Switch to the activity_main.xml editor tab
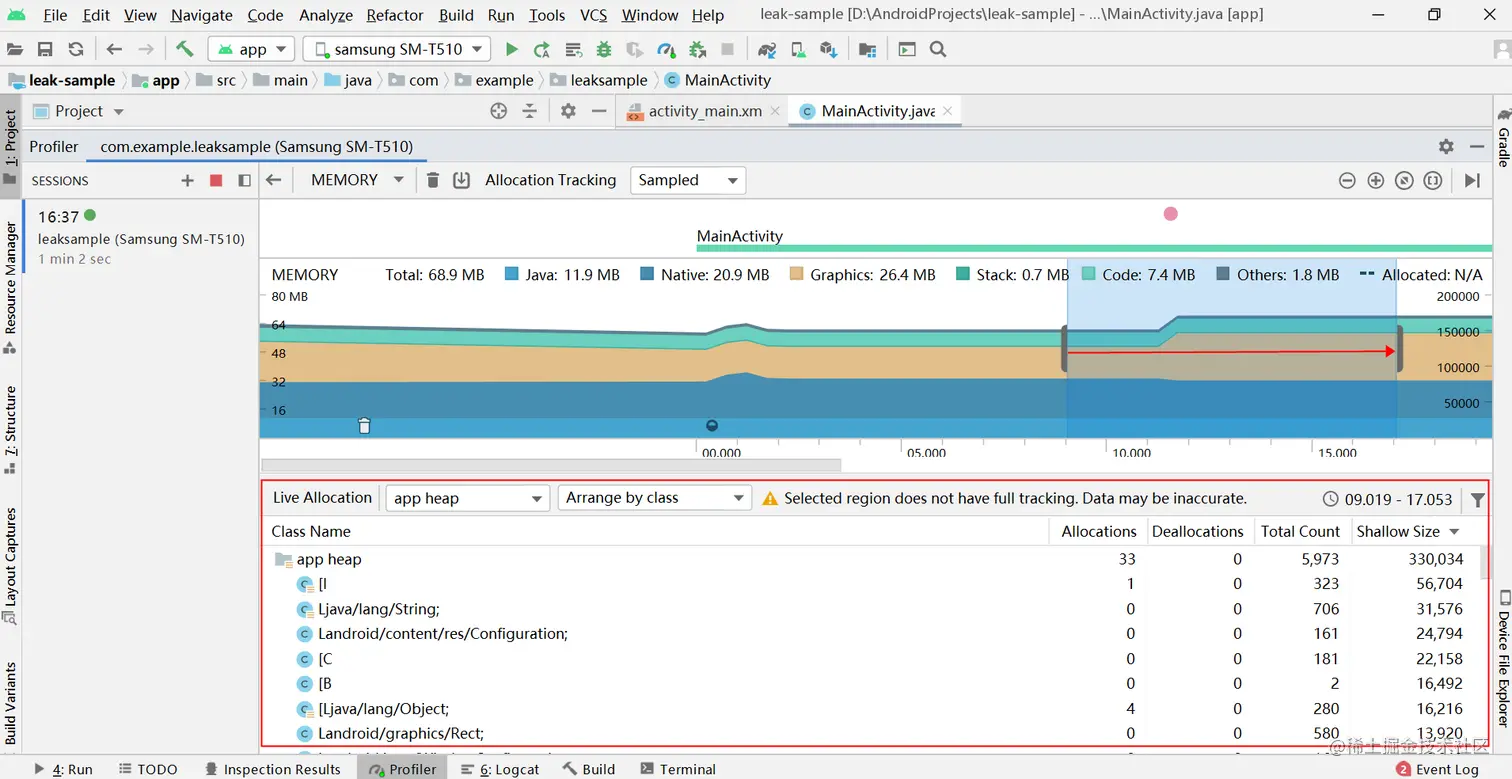1512x779 pixels. (x=705, y=111)
